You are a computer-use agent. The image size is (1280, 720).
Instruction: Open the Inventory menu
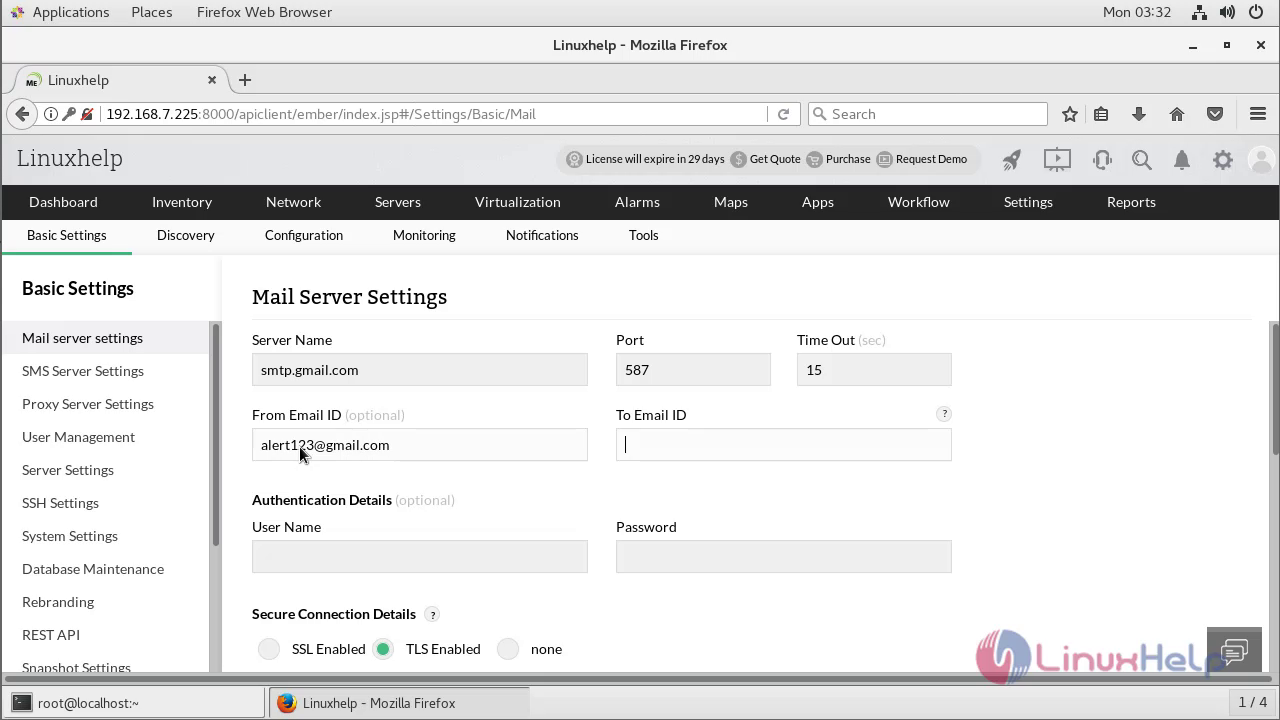click(x=182, y=202)
